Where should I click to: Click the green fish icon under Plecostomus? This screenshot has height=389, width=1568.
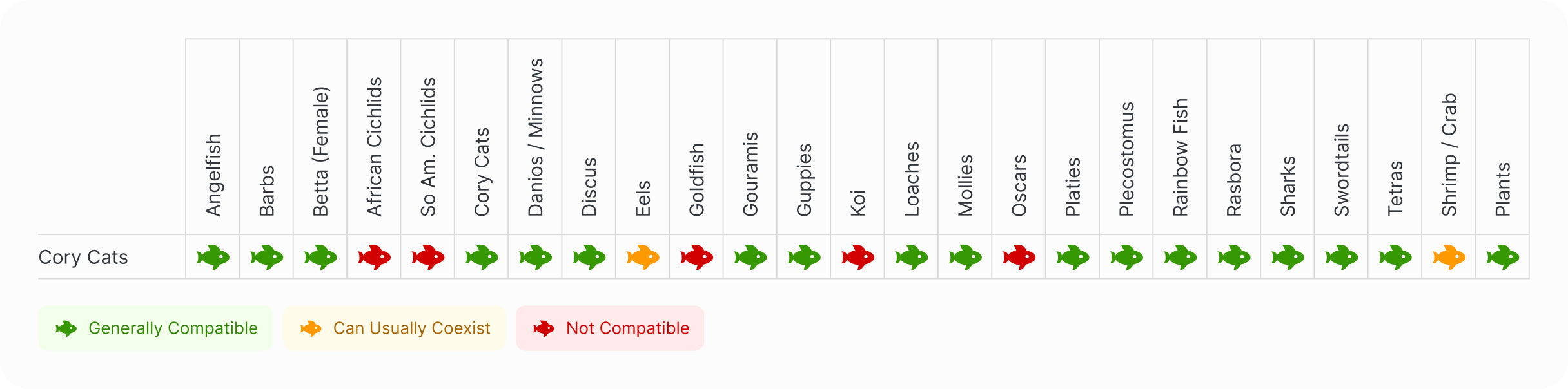click(x=1126, y=257)
